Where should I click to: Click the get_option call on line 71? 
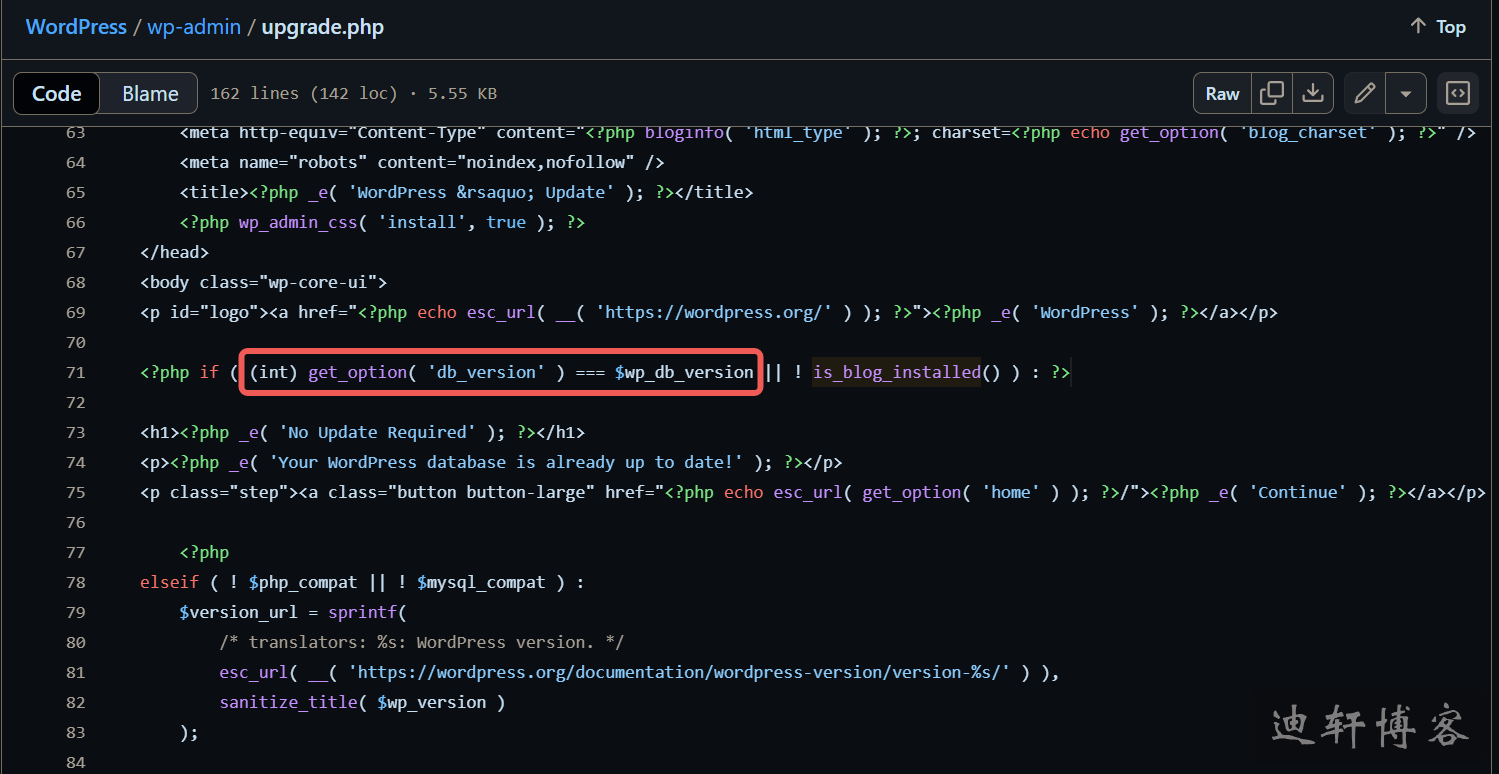[x=357, y=372]
